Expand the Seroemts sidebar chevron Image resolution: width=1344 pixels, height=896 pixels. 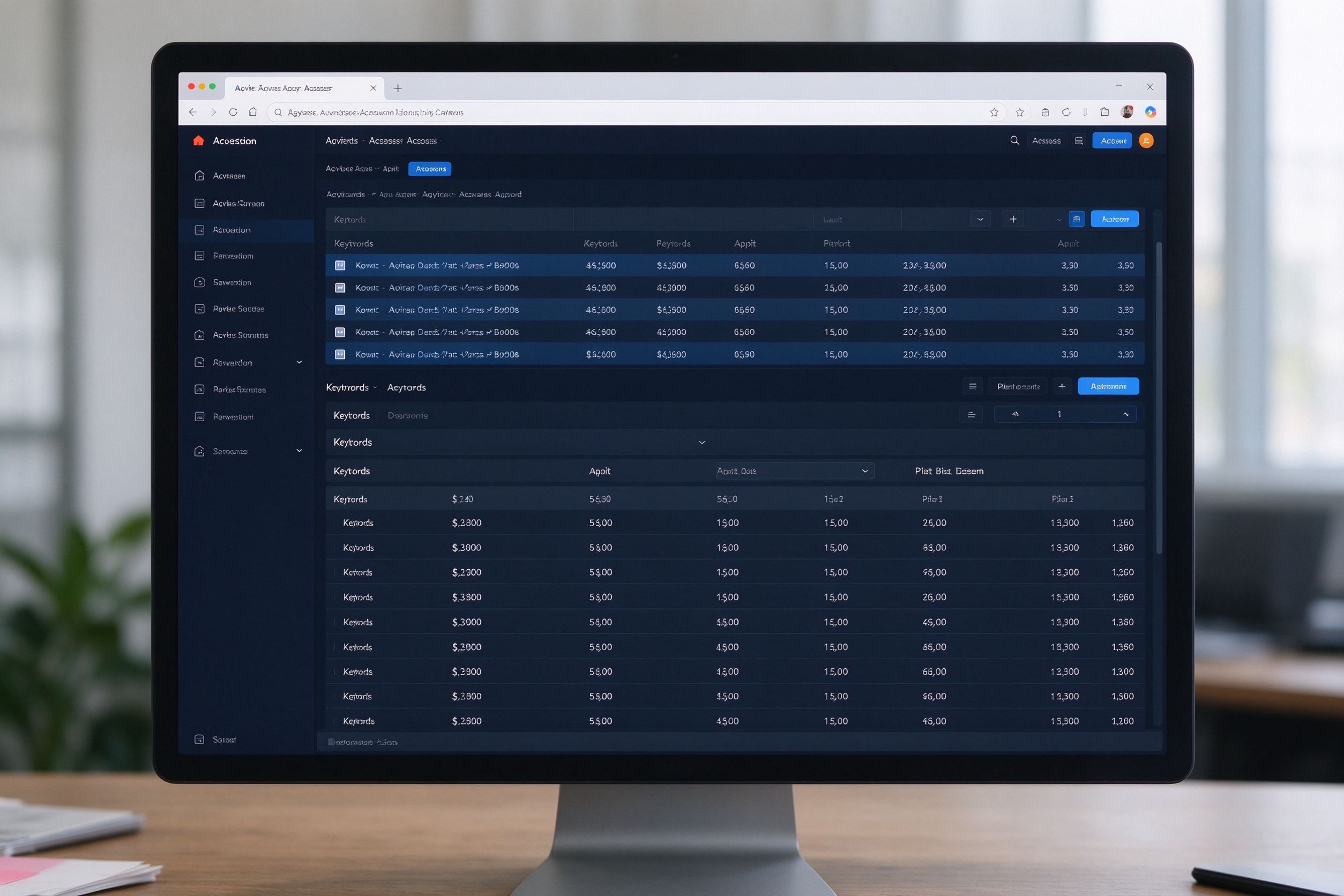point(299,451)
